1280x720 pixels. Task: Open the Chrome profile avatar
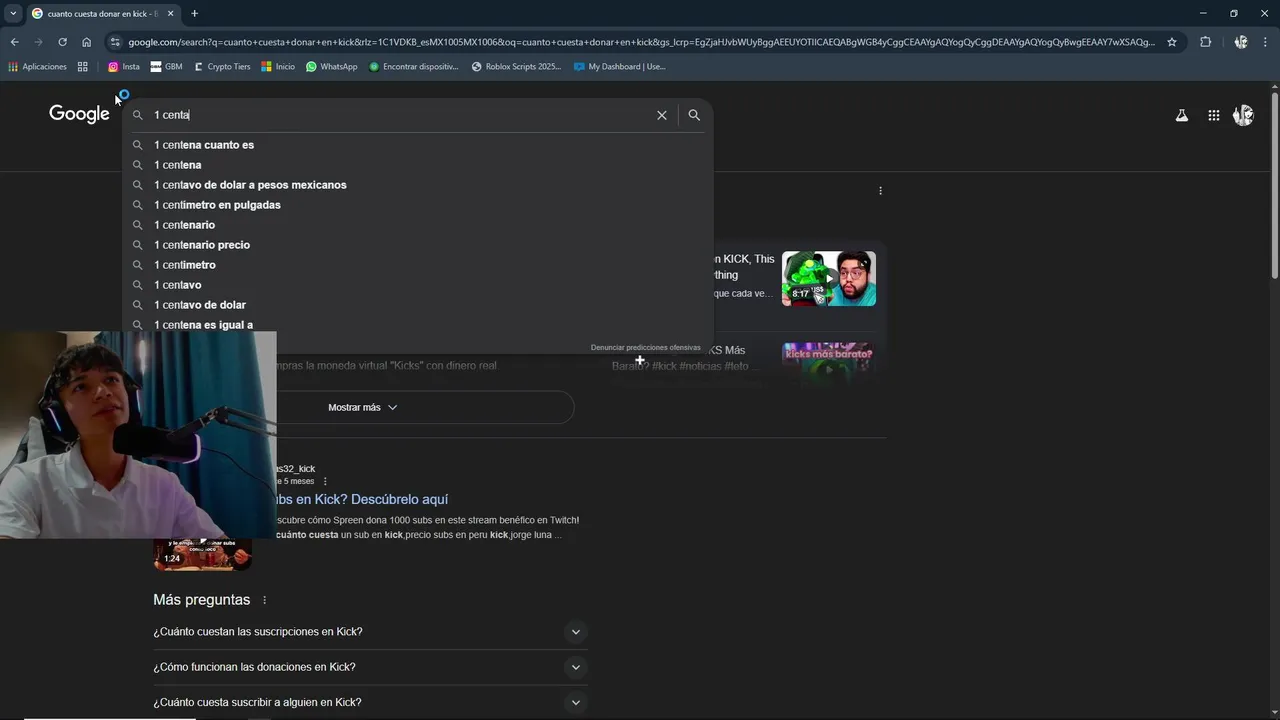pyautogui.click(x=1241, y=42)
